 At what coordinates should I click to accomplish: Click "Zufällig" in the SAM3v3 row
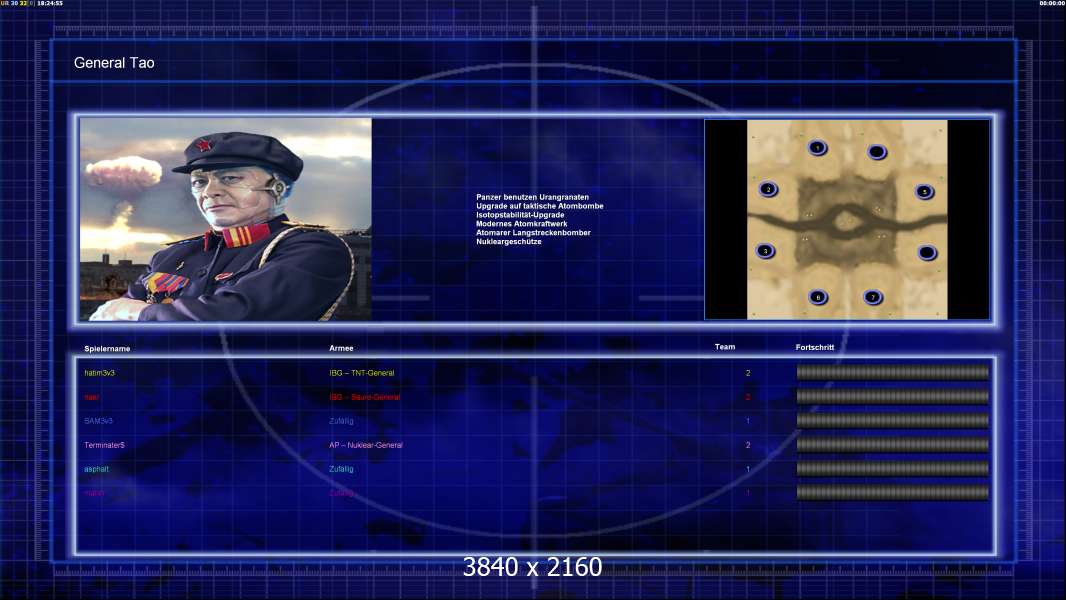tap(341, 421)
